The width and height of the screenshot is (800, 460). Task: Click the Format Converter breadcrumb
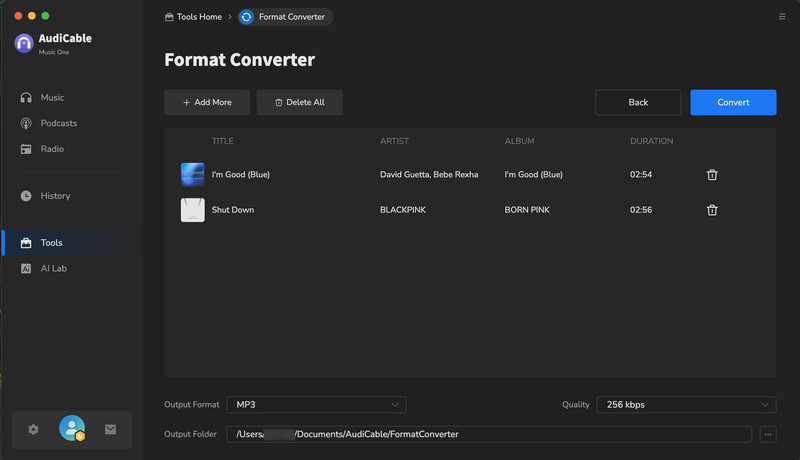pos(286,17)
